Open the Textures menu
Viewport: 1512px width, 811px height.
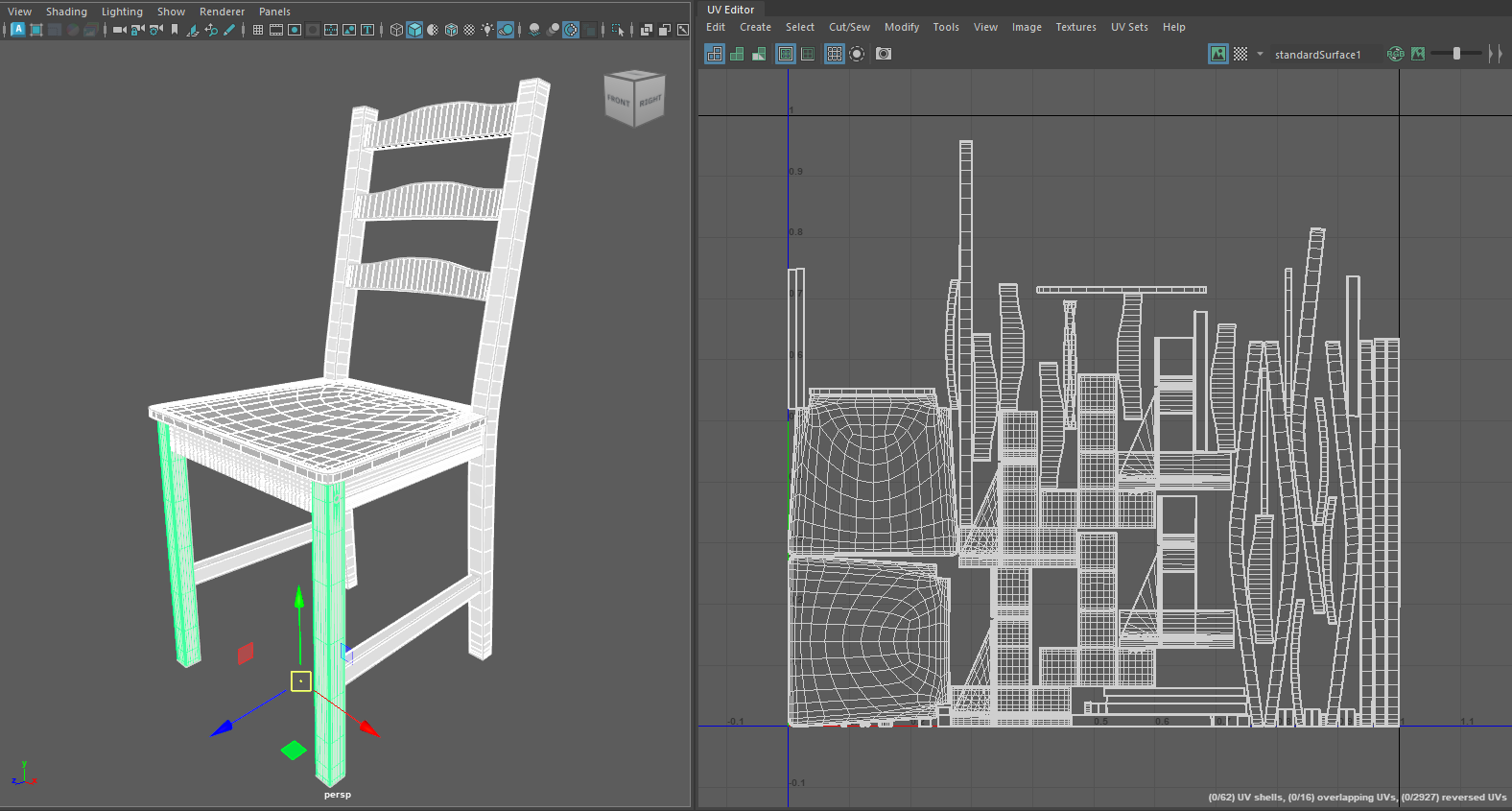[x=1075, y=27]
